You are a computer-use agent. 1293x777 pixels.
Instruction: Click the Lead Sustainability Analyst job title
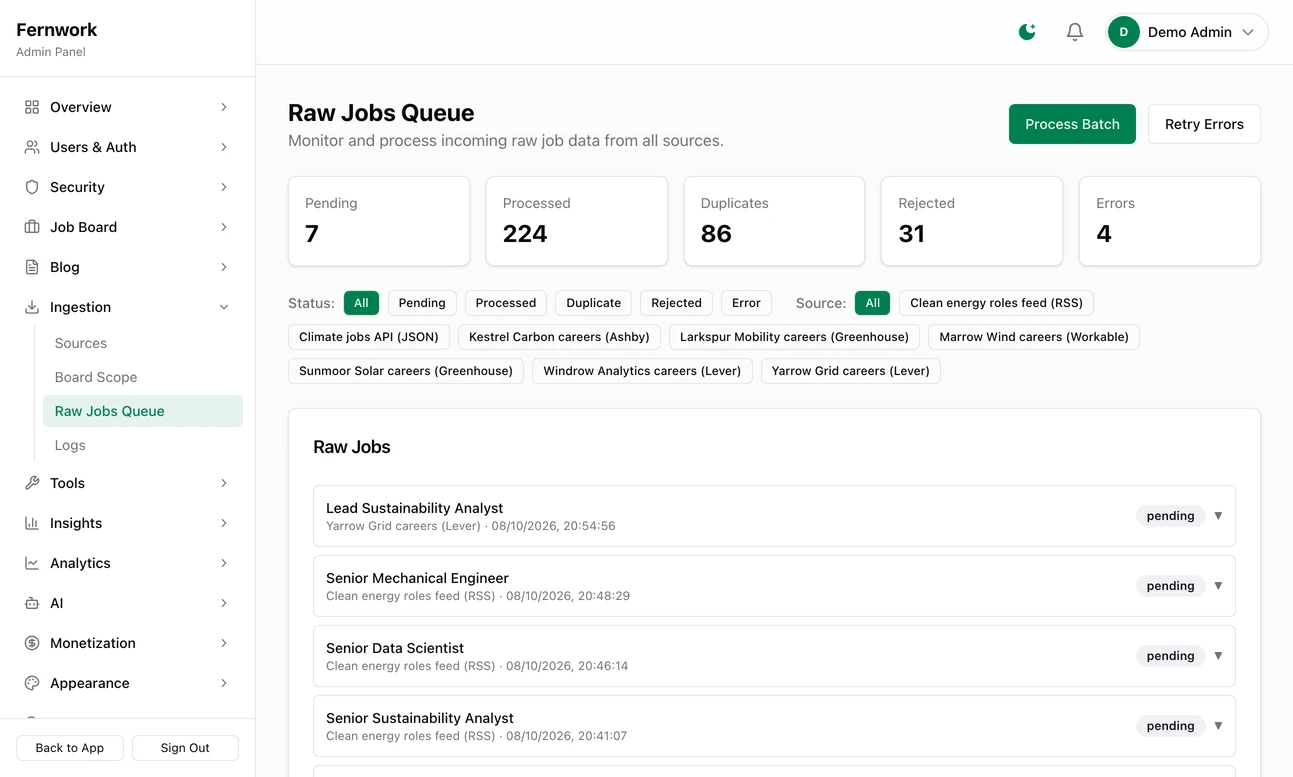pos(414,508)
